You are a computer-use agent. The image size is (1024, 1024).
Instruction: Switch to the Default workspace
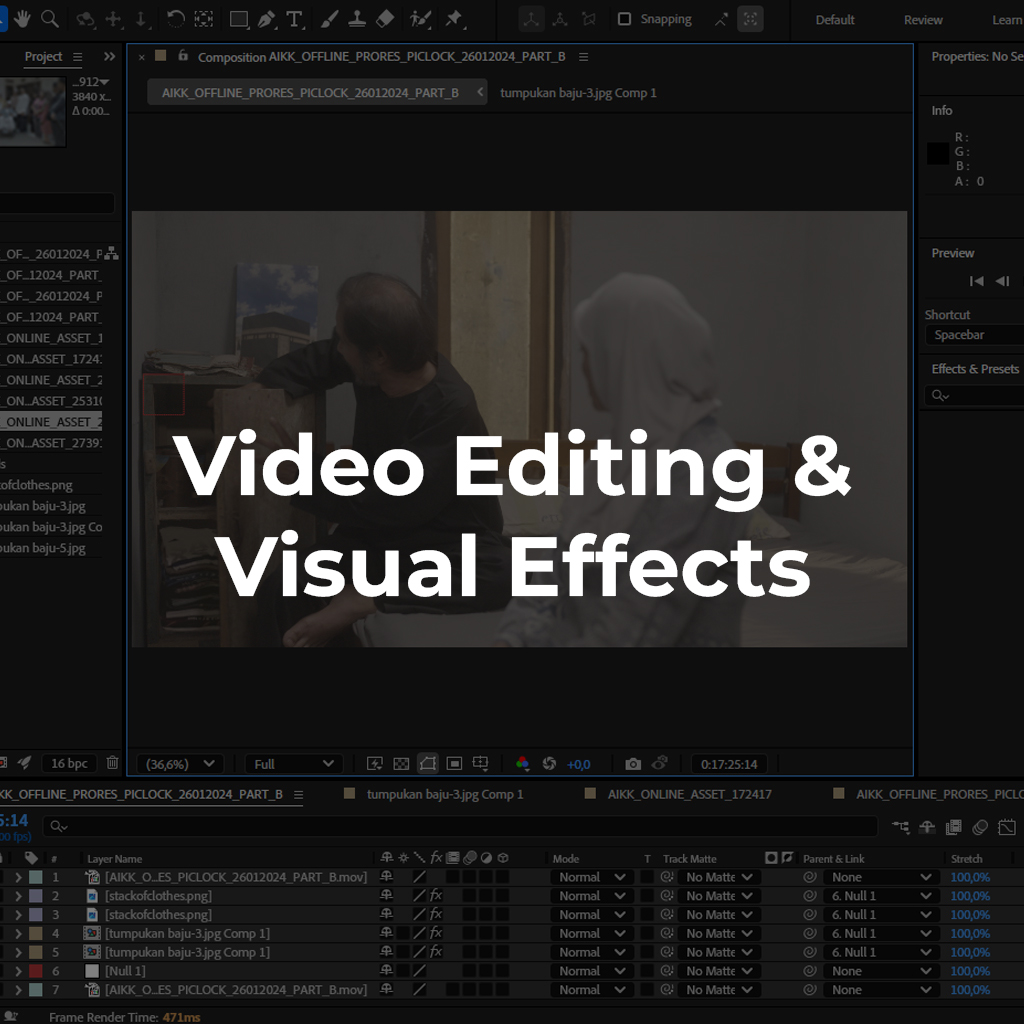(834, 20)
